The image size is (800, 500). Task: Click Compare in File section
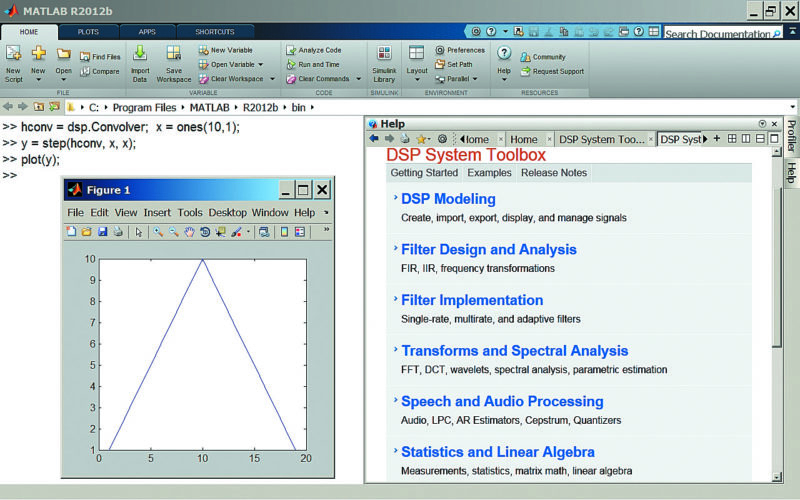click(x=100, y=71)
